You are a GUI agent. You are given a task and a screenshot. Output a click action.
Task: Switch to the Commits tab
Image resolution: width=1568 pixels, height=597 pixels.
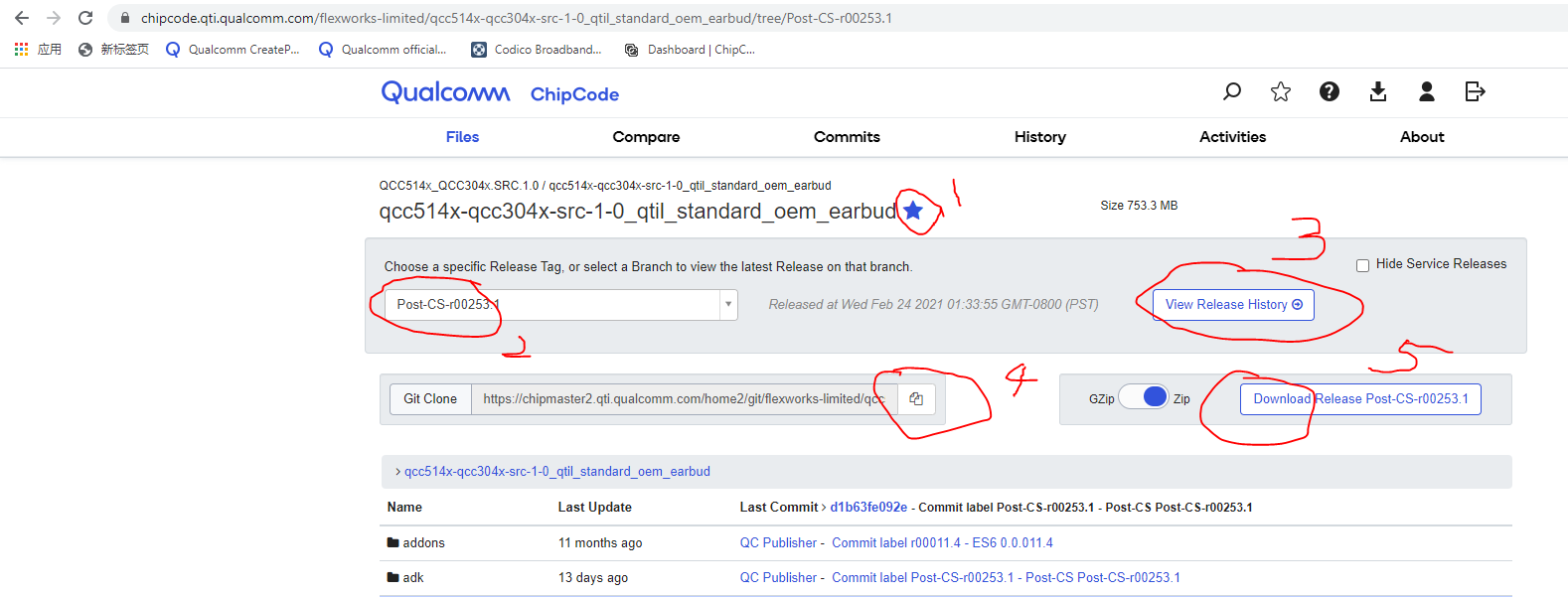pyautogui.click(x=847, y=137)
